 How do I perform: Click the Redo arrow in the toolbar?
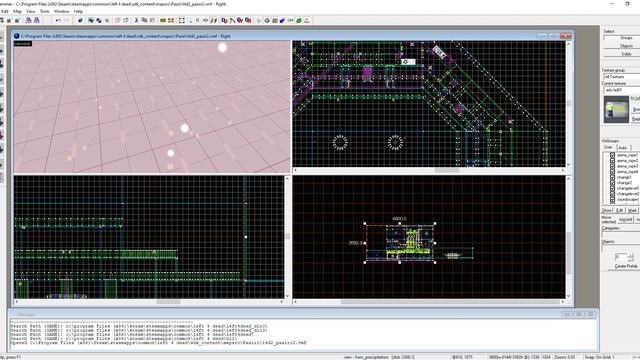[66, 20]
